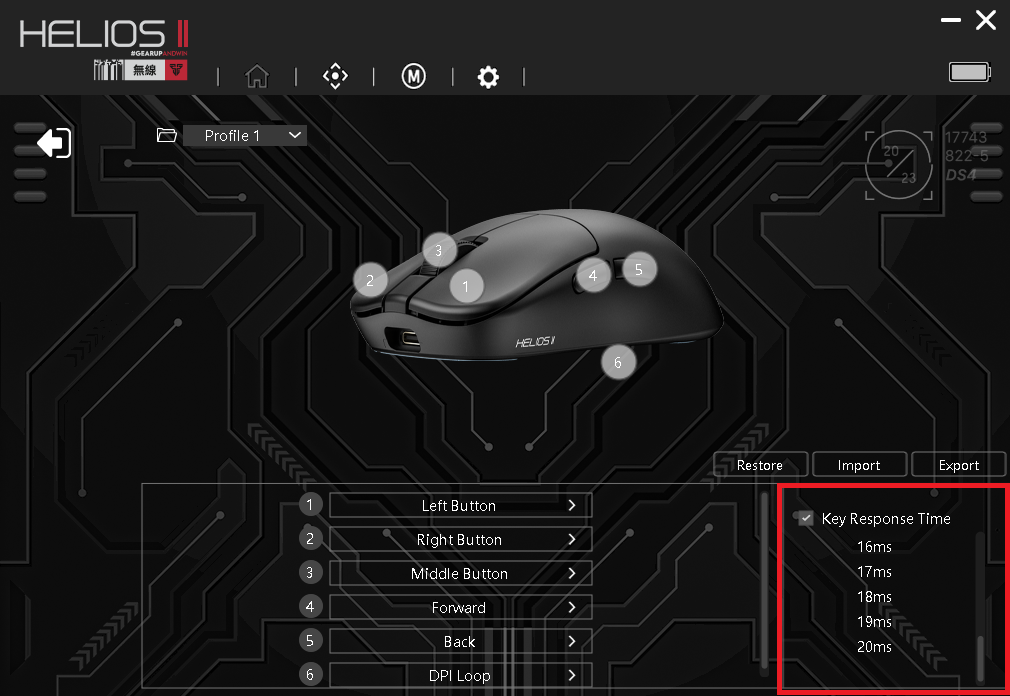Image resolution: width=1010 pixels, height=696 pixels.
Task: Select mouse hotspot number 1
Action: (466, 286)
